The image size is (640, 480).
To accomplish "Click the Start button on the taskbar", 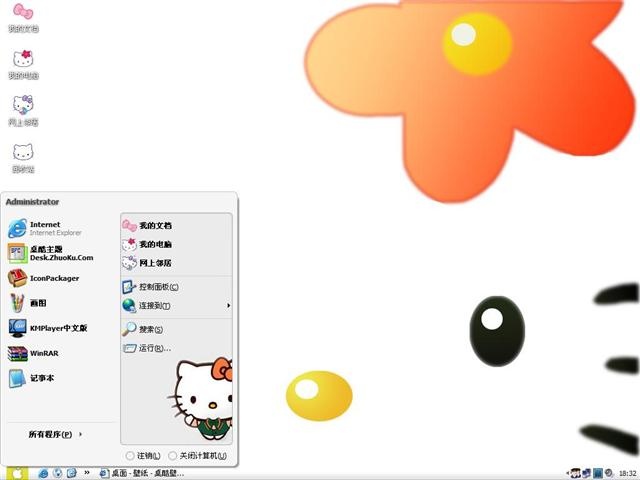I will (16, 473).
